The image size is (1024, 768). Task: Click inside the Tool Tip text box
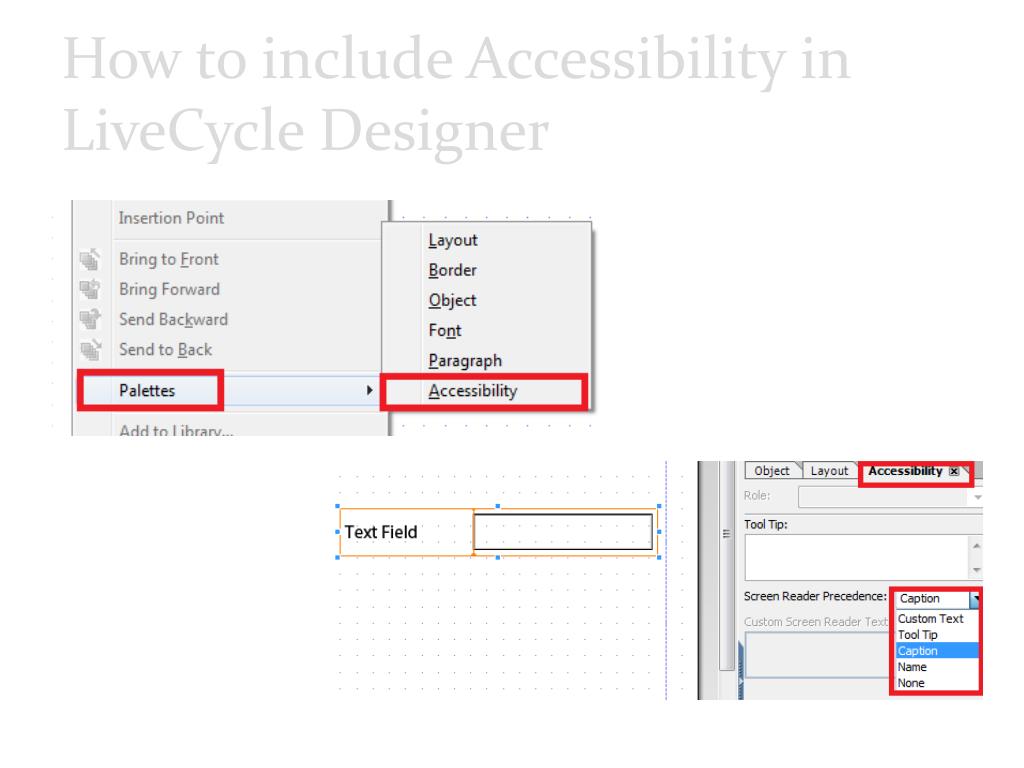tap(856, 558)
